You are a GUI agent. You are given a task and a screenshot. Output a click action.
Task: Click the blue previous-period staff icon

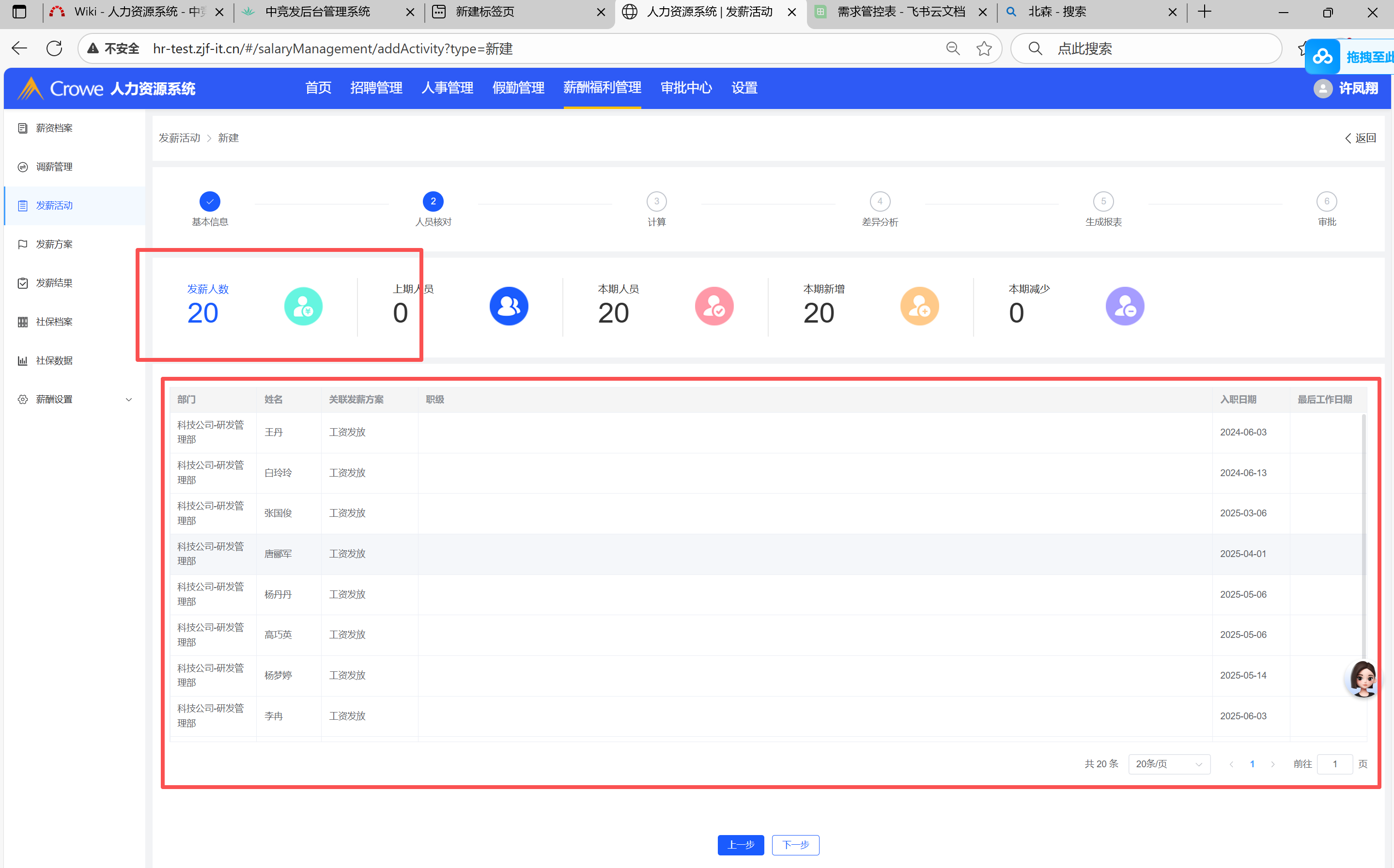(509, 306)
